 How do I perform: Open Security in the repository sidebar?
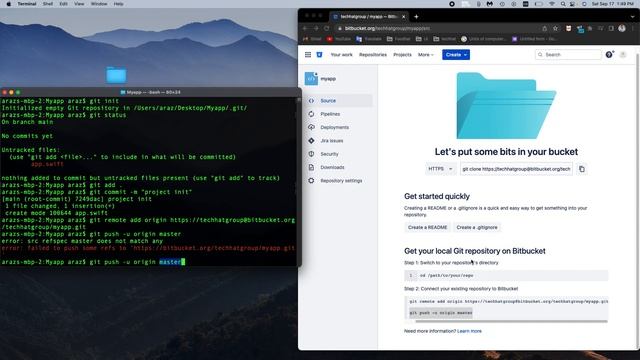(340, 154)
